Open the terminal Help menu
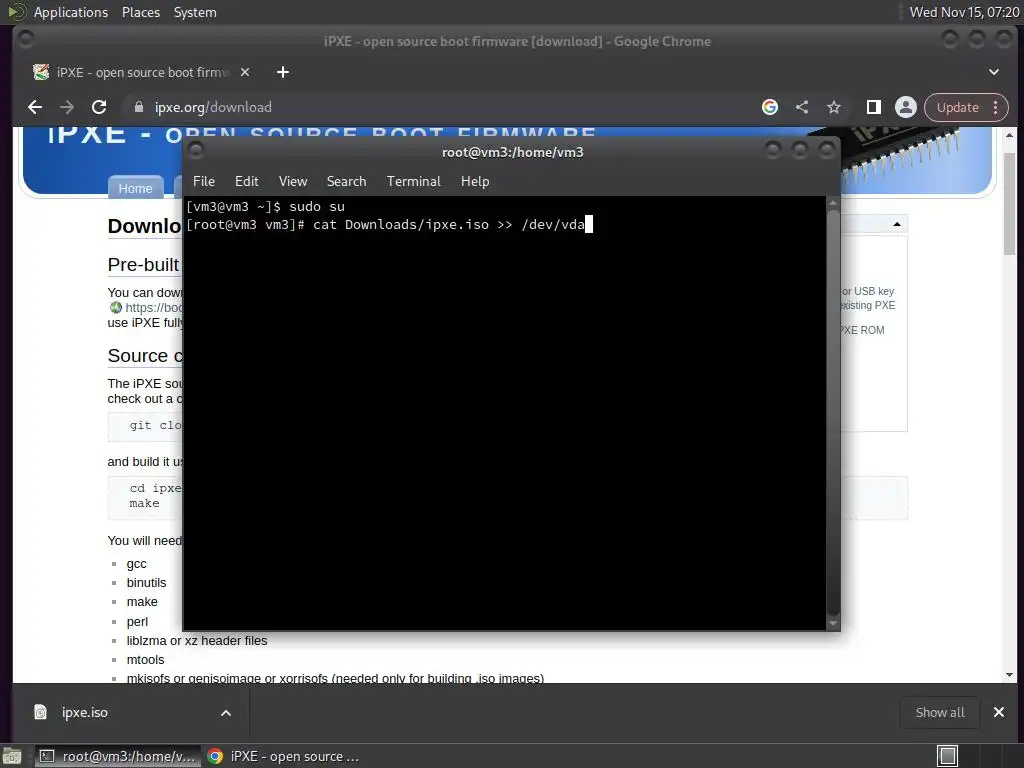1024x768 pixels. [x=475, y=182]
